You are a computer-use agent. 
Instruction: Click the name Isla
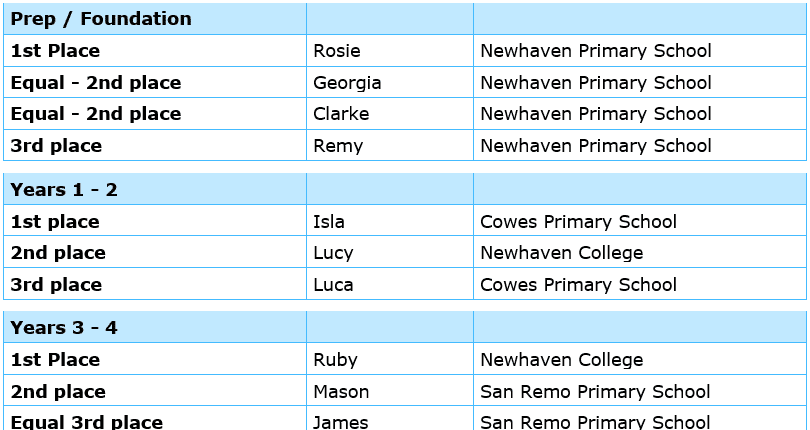coord(329,222)
